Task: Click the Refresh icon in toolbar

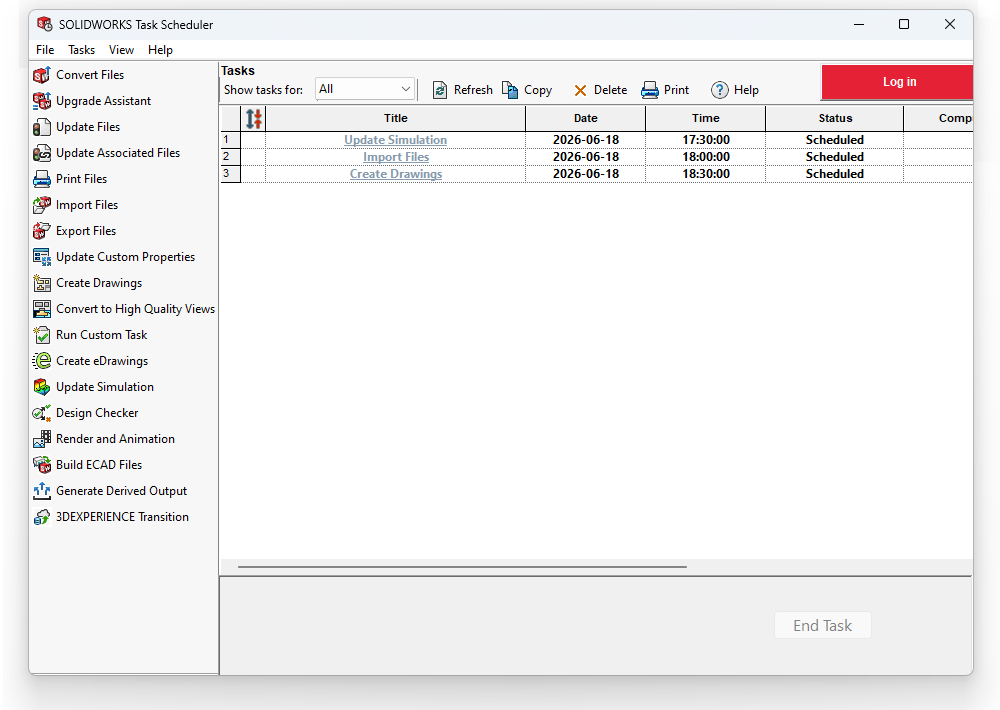Action: click(x=439, y=90)
